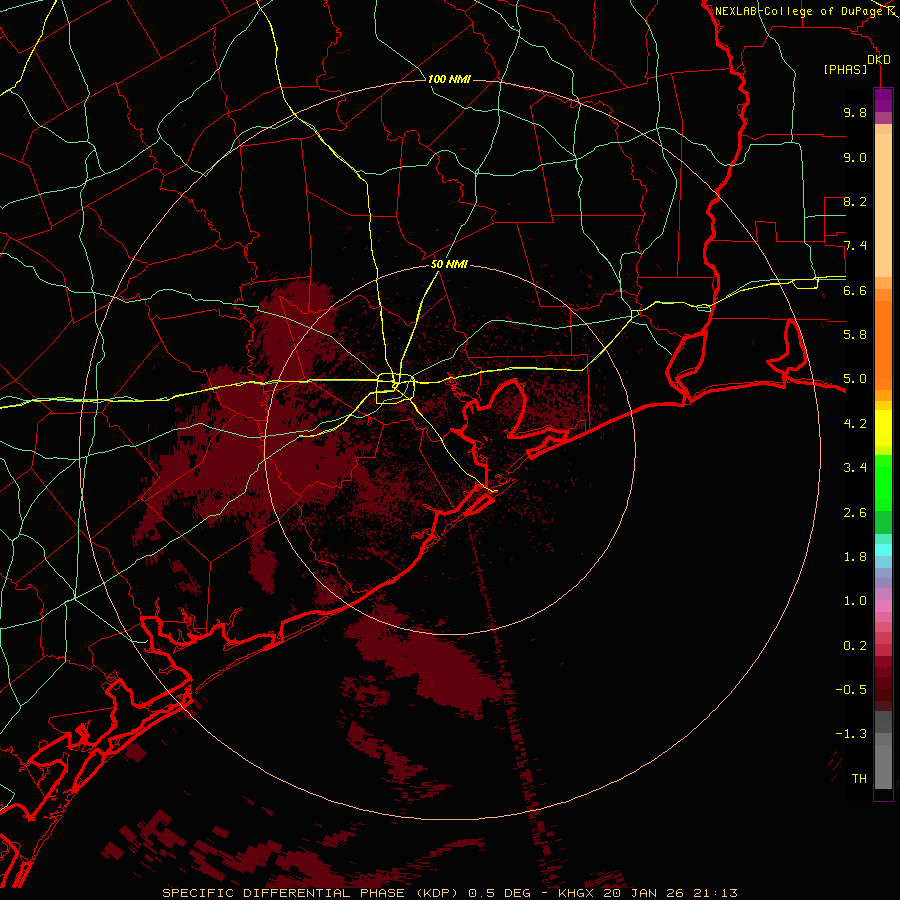Click the 4.2 value on the color scale
This screenshot has width=900, height=900.
[855, 424]
